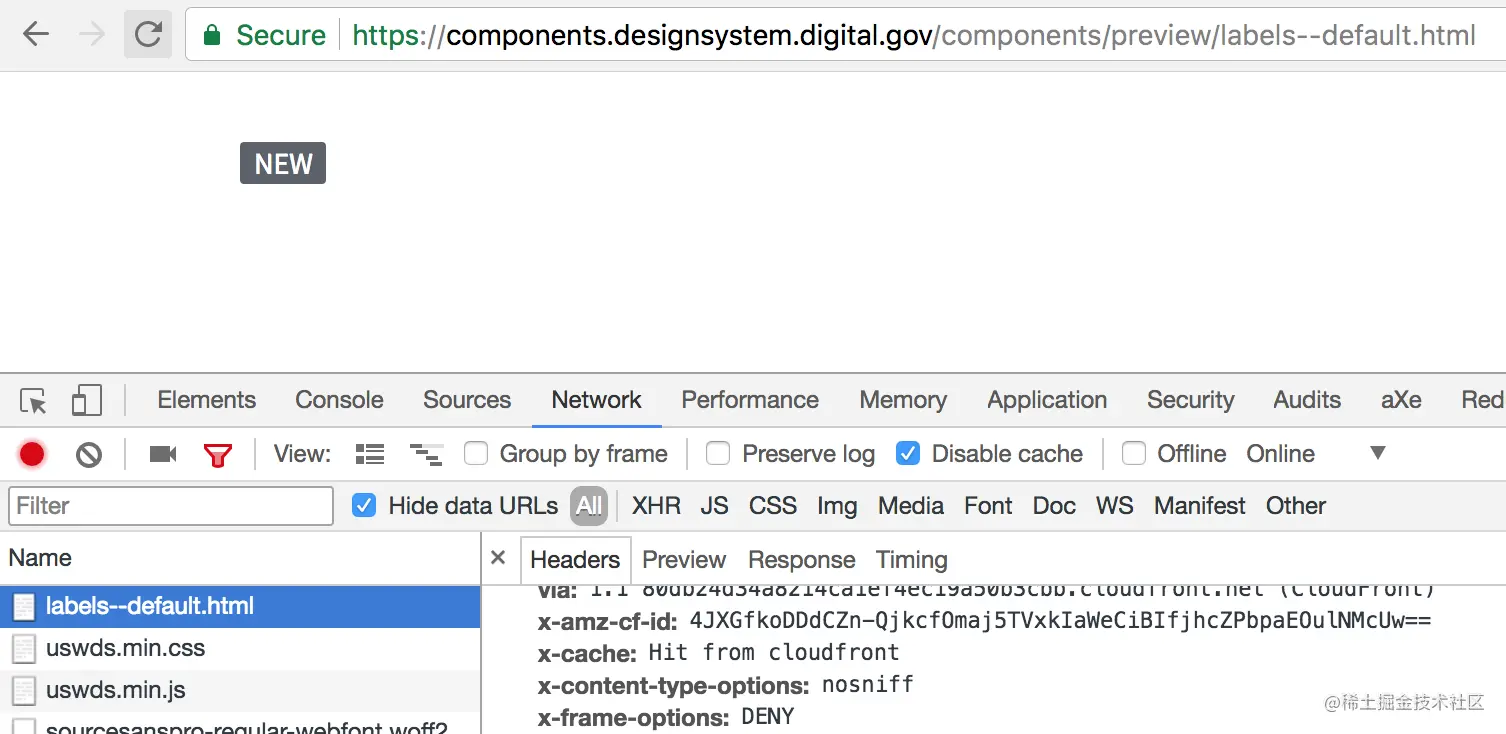Enable the Preserve log checkbox

point(718,454)
